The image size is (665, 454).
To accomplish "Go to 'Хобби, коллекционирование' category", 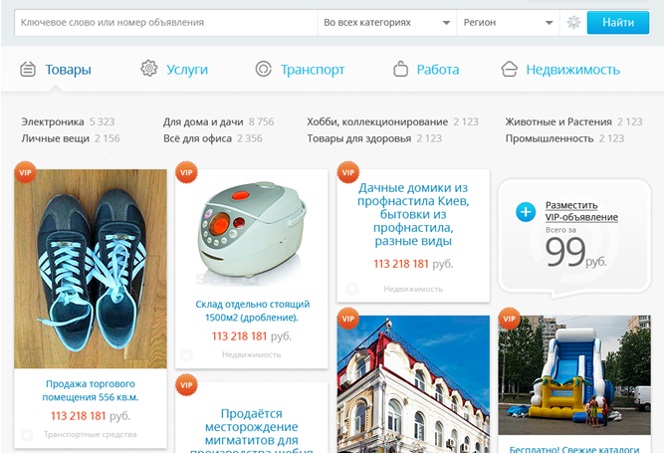I will tap(378, 122).
